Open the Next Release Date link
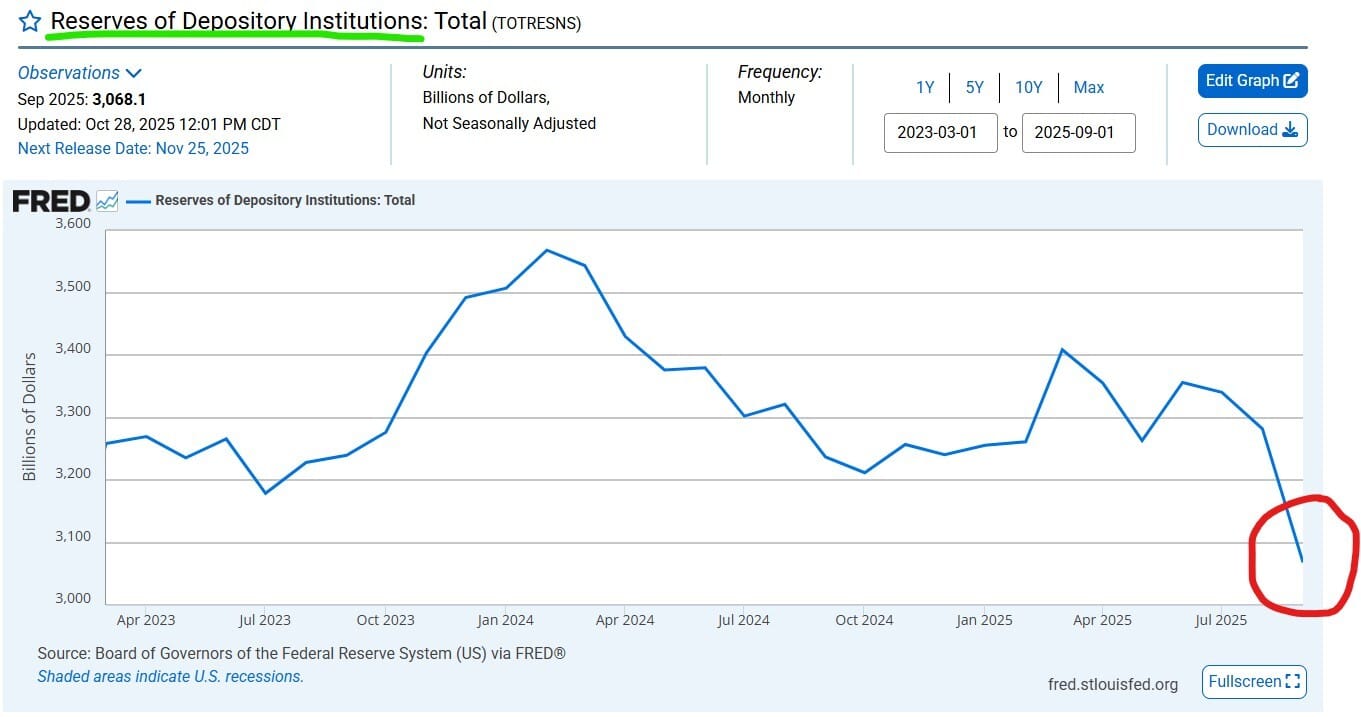Screen dimensions: 1361x717 133,149
